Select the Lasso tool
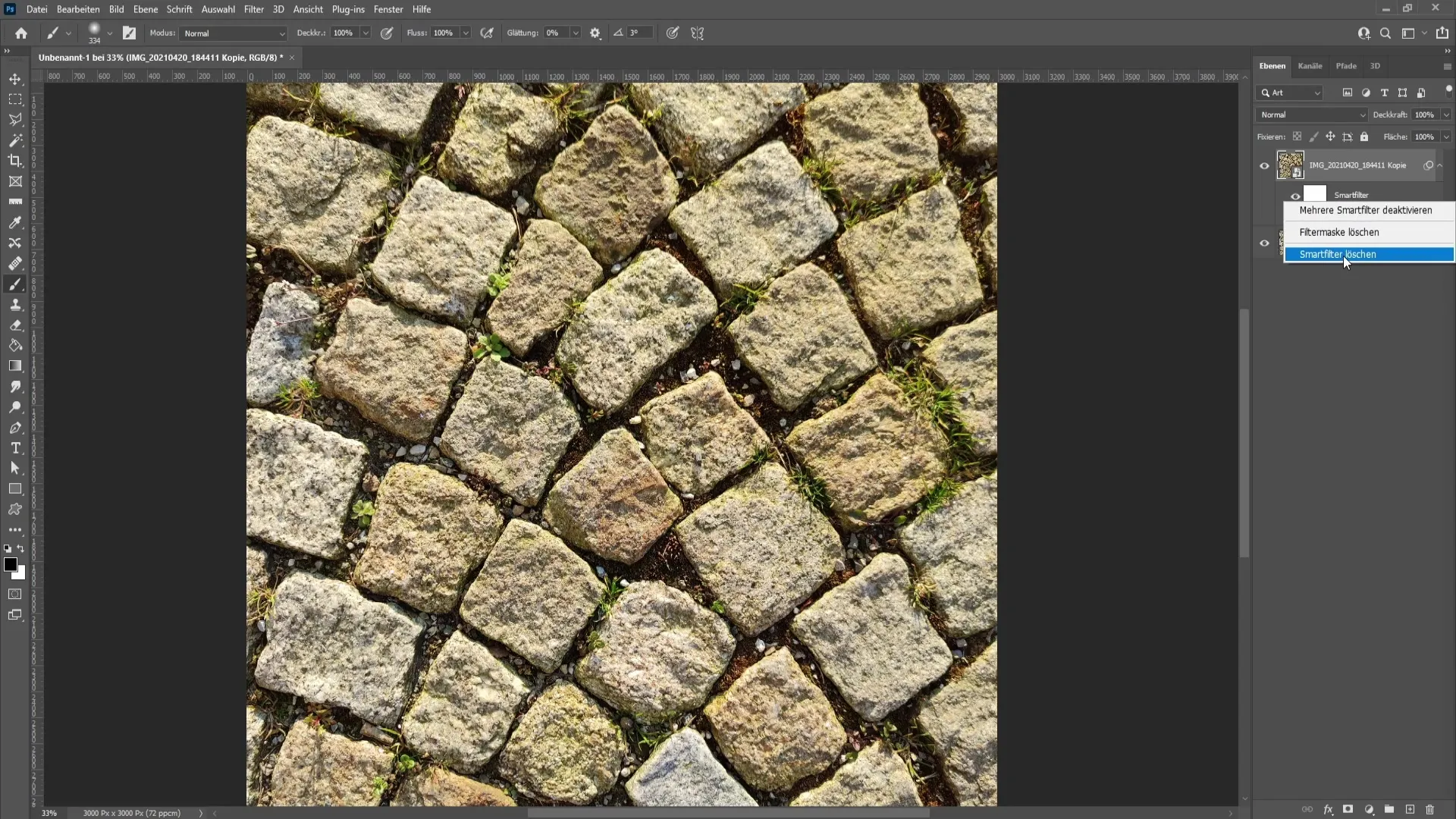 [x=15, y=119]
